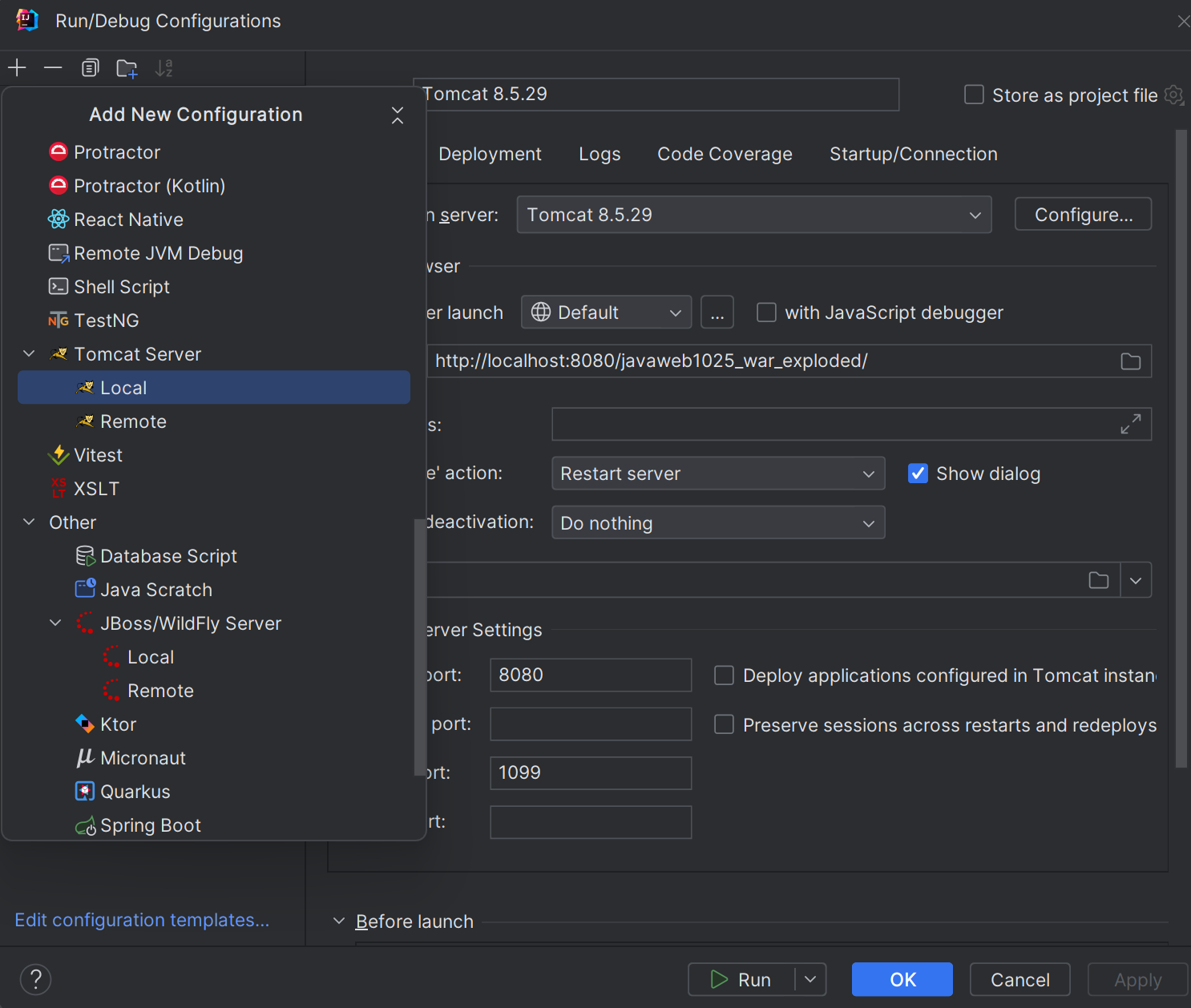This screenshot has height=1008, width=1191.
Task: Click the help question mark button
Action: (35, 979)
